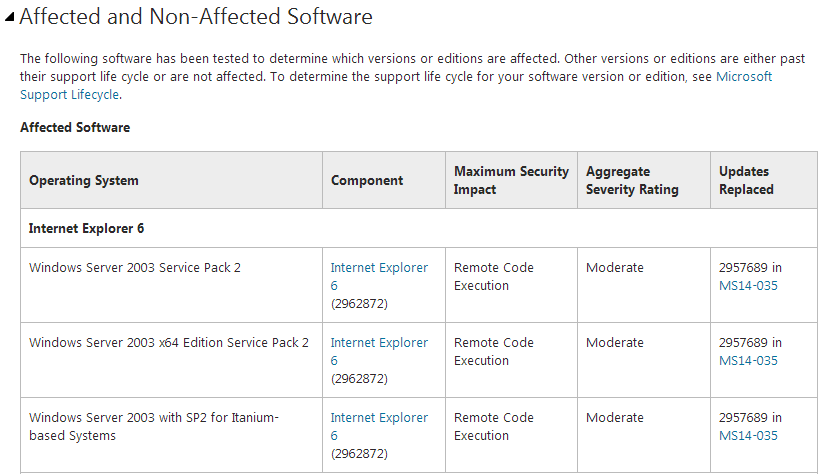Select the Windows Server 2003 Service Pack 2 cell

[135, 268]
